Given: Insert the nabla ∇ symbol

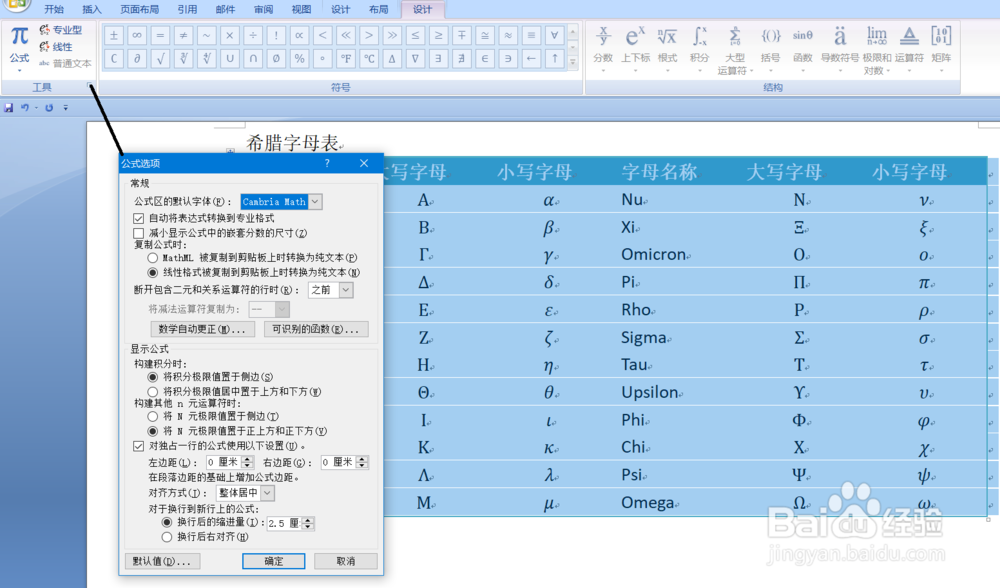Looking at the screenshot, I should tap(415, 59).
